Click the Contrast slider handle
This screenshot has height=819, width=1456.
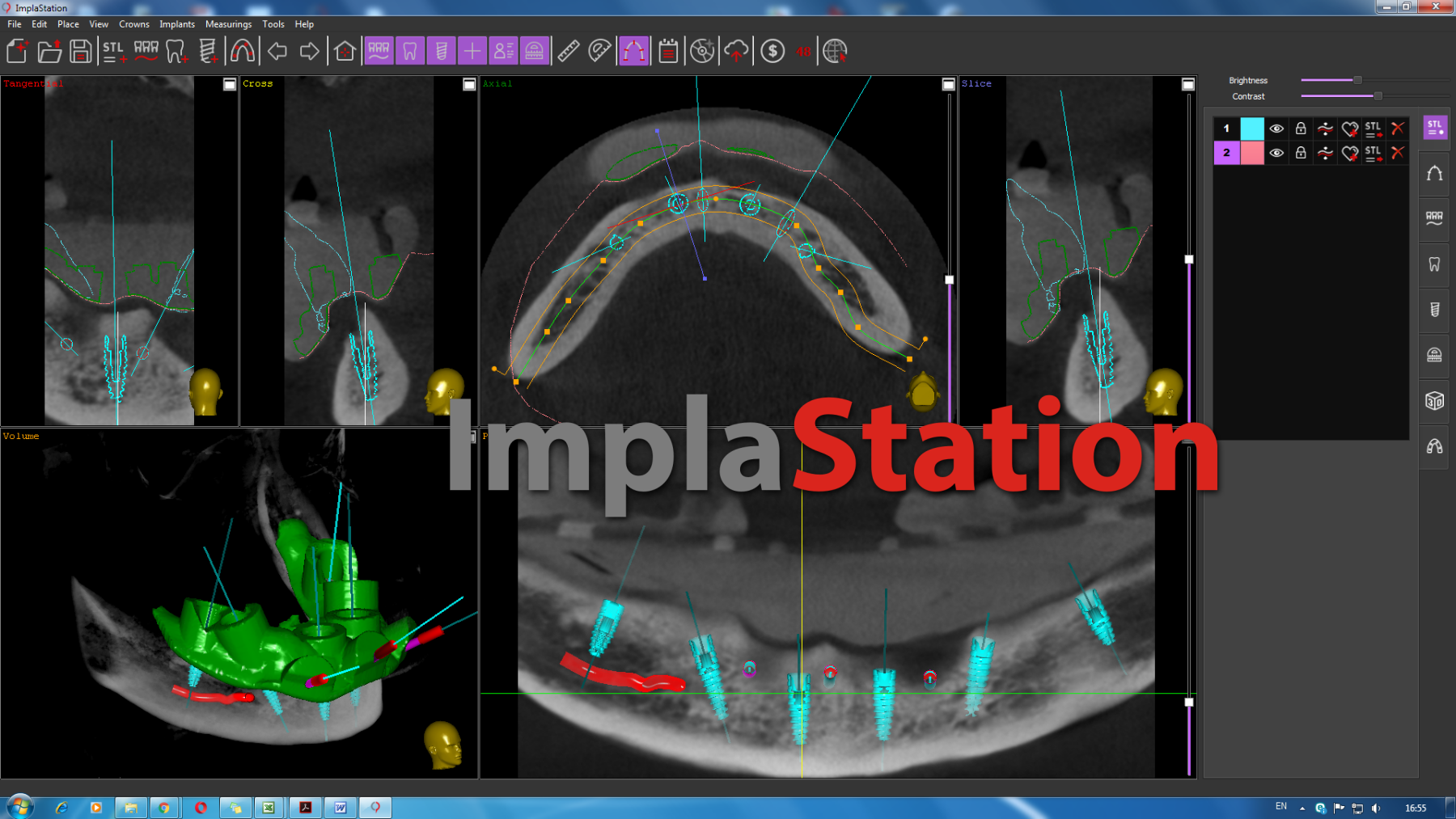1378,96
